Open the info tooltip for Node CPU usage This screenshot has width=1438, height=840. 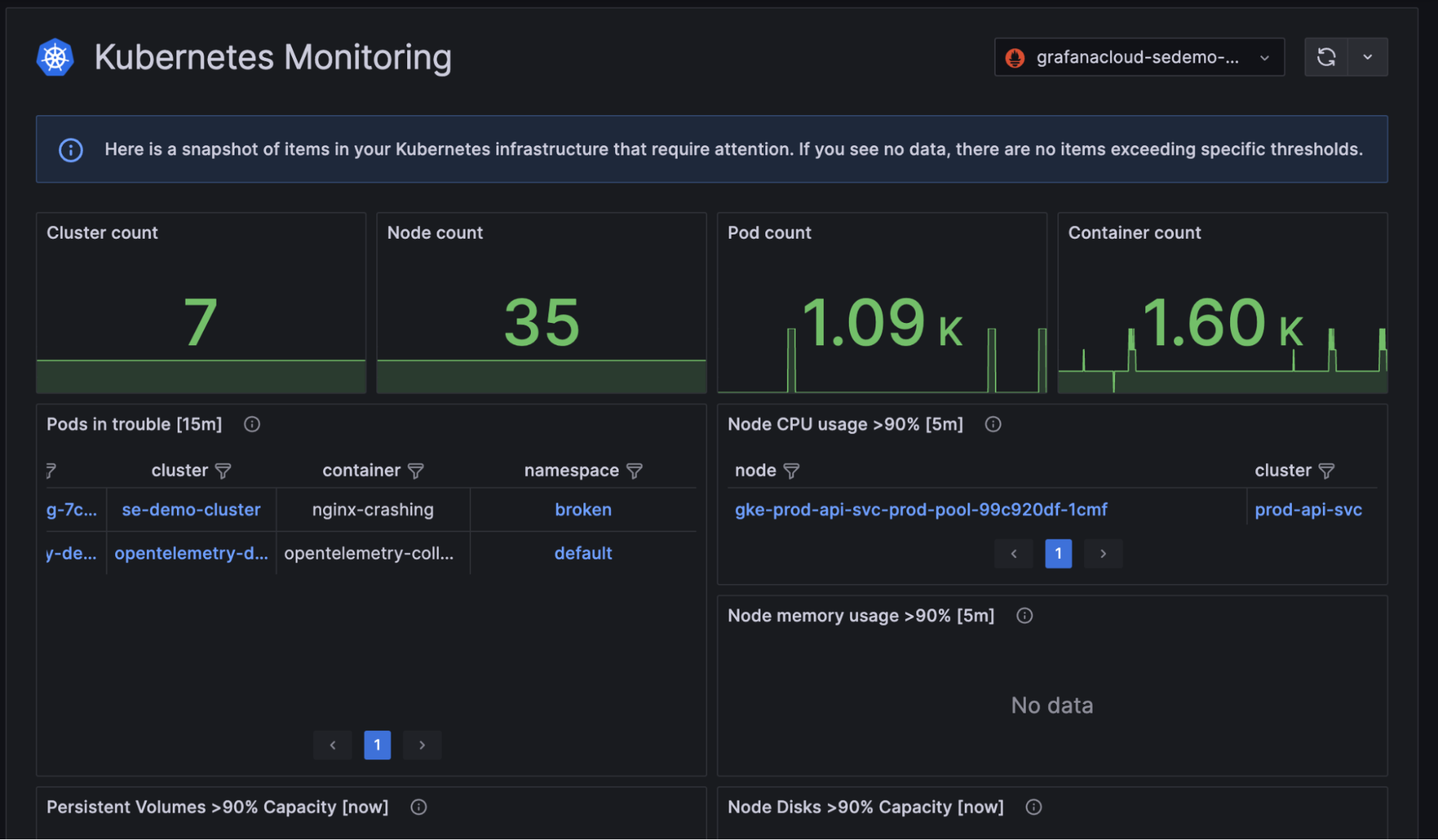pos(993,424)
